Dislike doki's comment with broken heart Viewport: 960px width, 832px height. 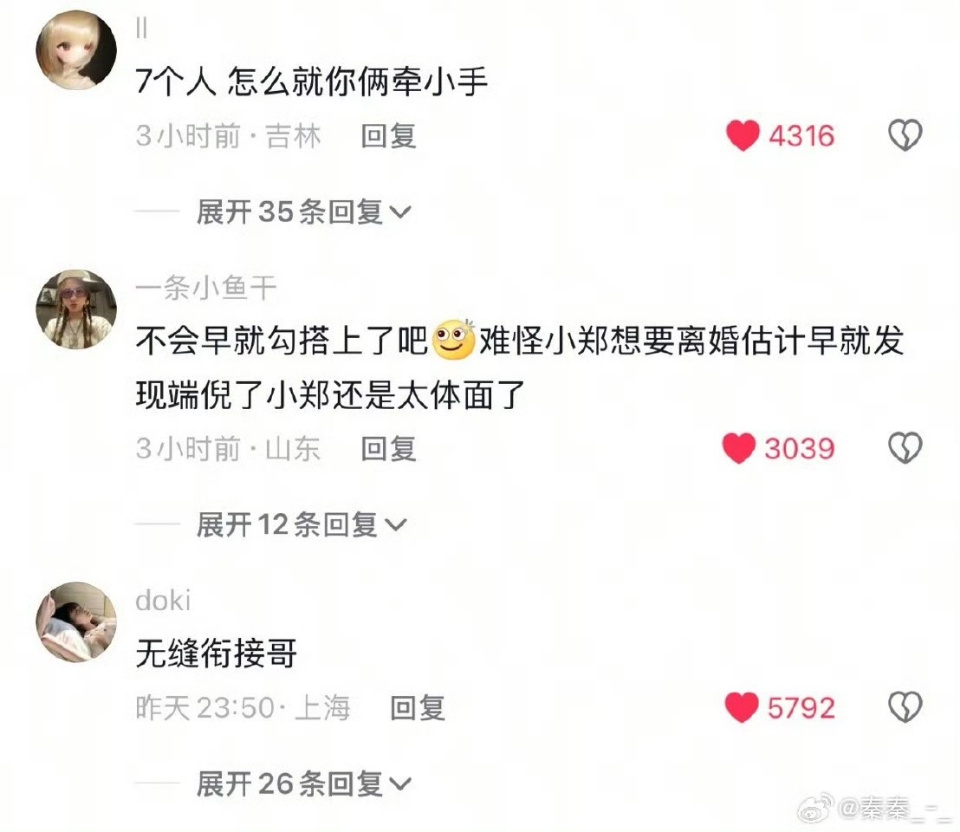coord(905,707)
